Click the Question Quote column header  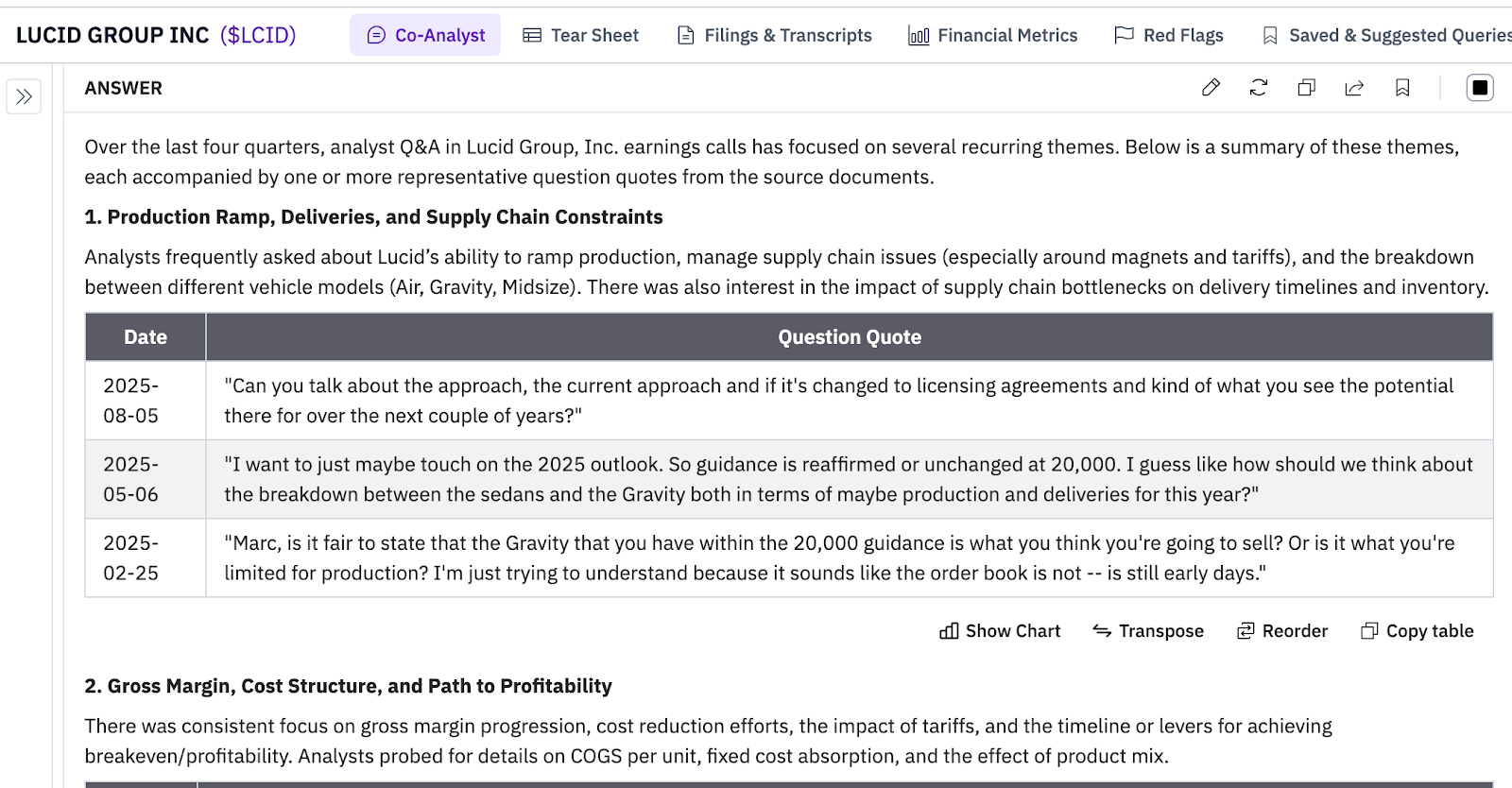click(850, 337)
